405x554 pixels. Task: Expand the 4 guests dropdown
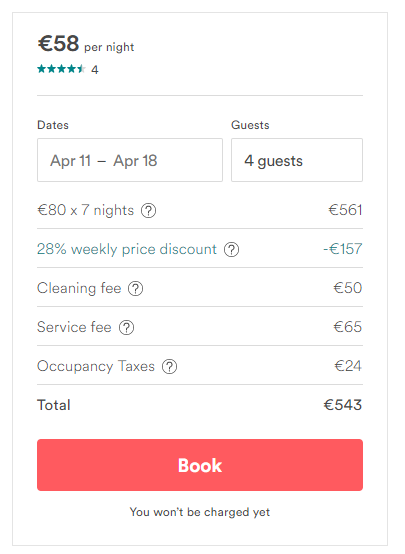click(x=297, y=160)
